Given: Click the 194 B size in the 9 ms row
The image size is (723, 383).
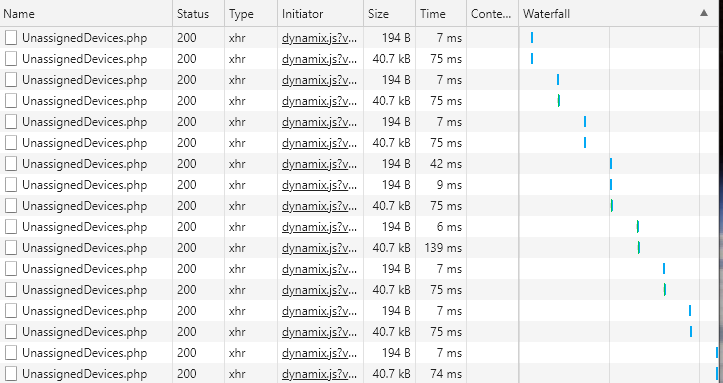Looking at the screenshot, I should click(396, 185).
